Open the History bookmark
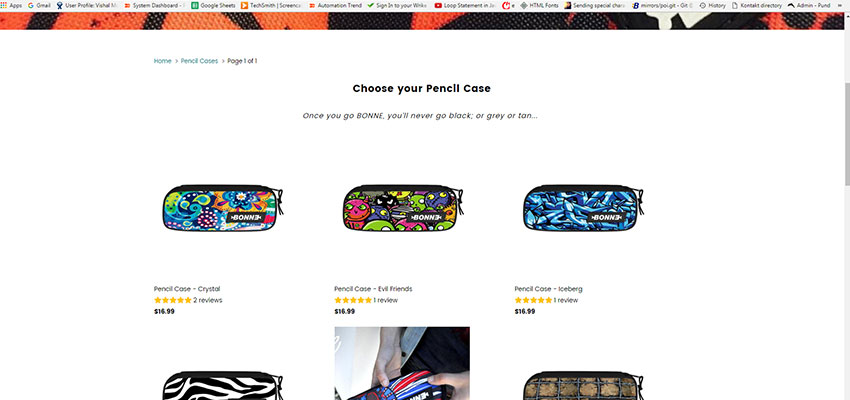This screenshot has width=850, height=400. (x=712, y=5)
